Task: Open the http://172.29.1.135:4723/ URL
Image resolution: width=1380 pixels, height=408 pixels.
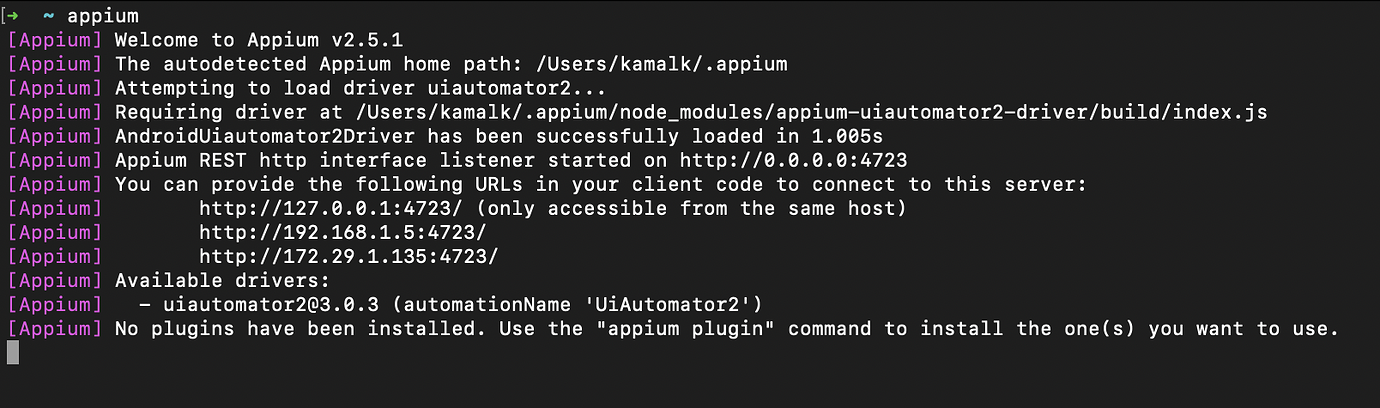Action: click(x=349, y=256)
